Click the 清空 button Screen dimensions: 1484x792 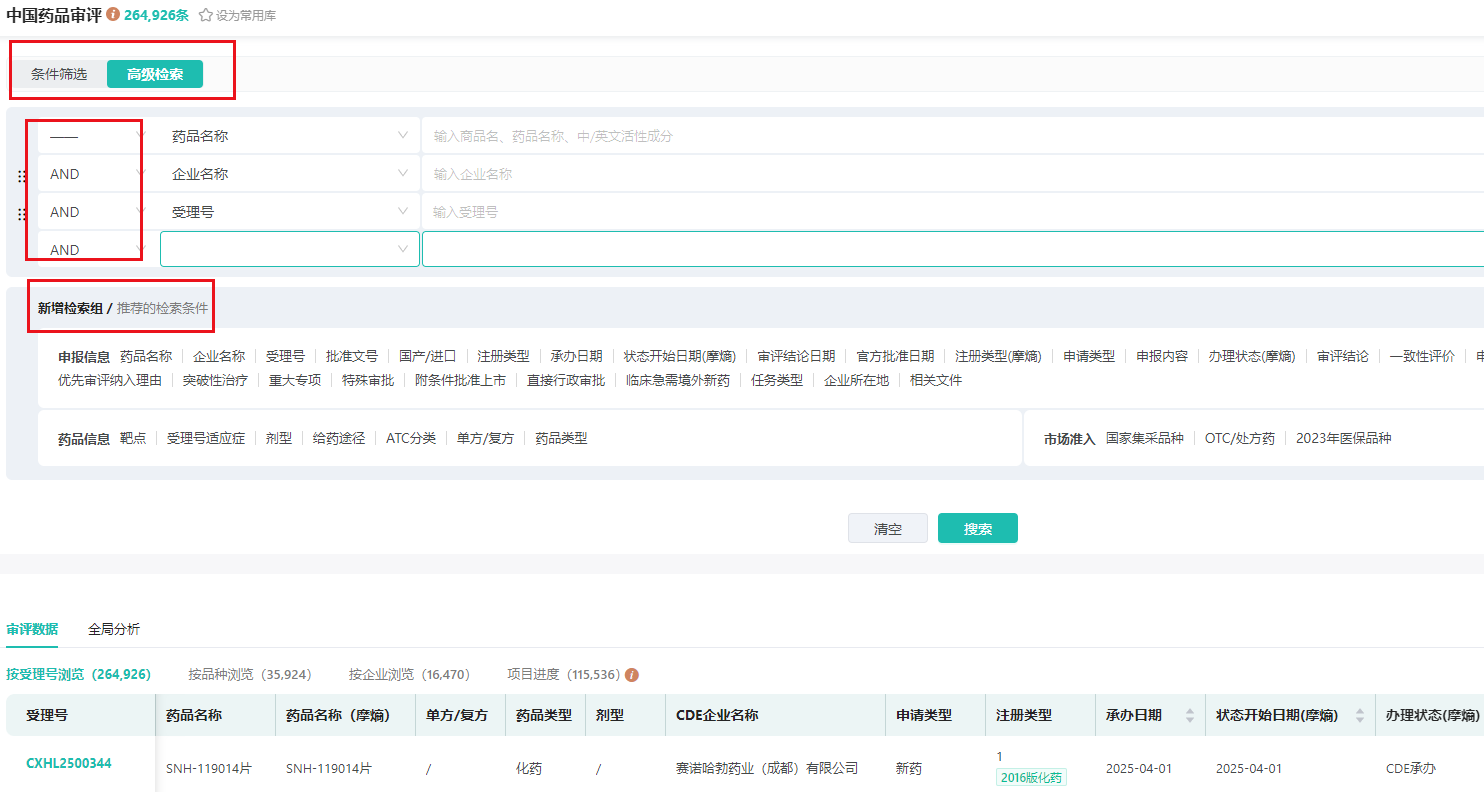coord(887,529)
